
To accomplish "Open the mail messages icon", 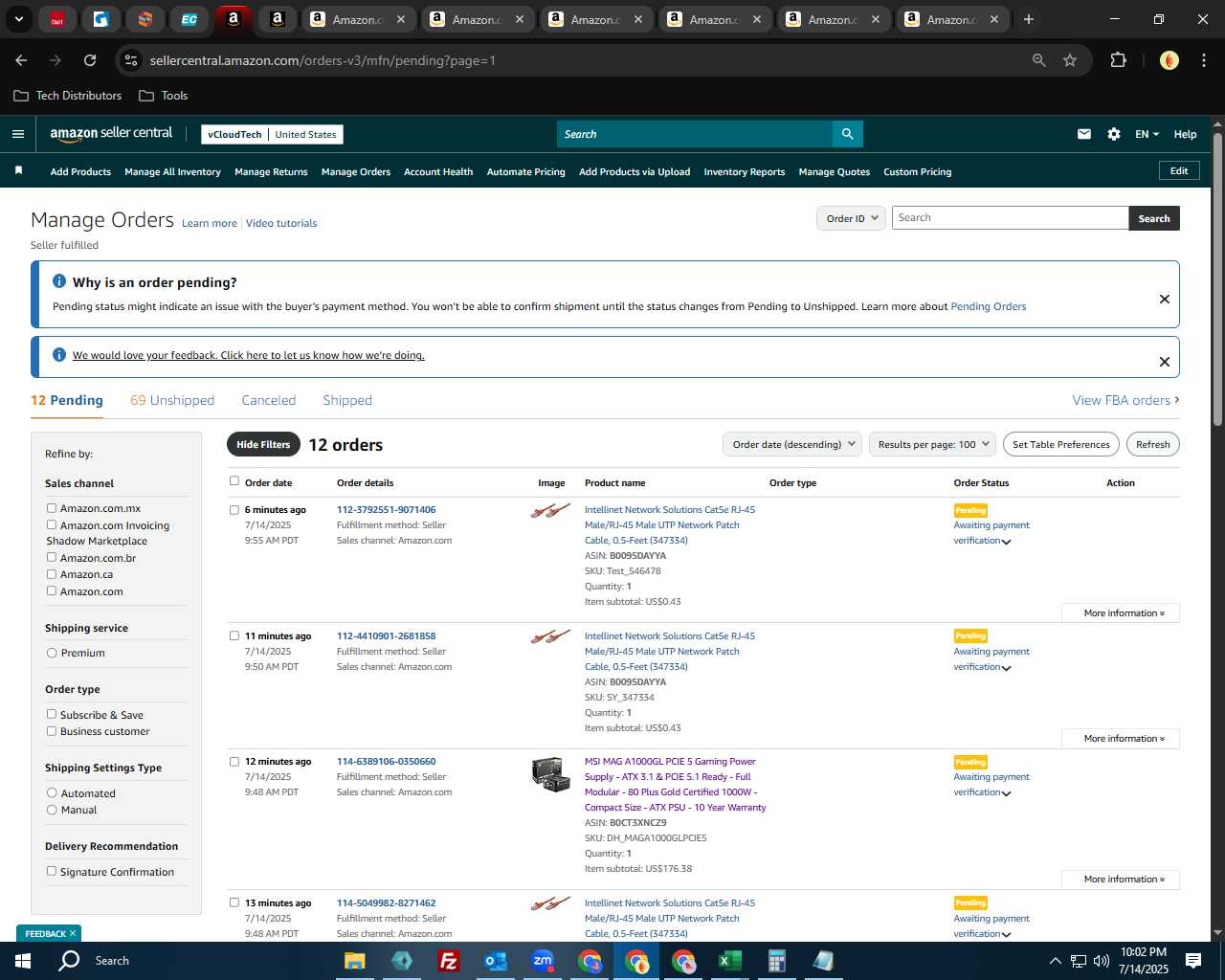I will [x=1084, y=134].
